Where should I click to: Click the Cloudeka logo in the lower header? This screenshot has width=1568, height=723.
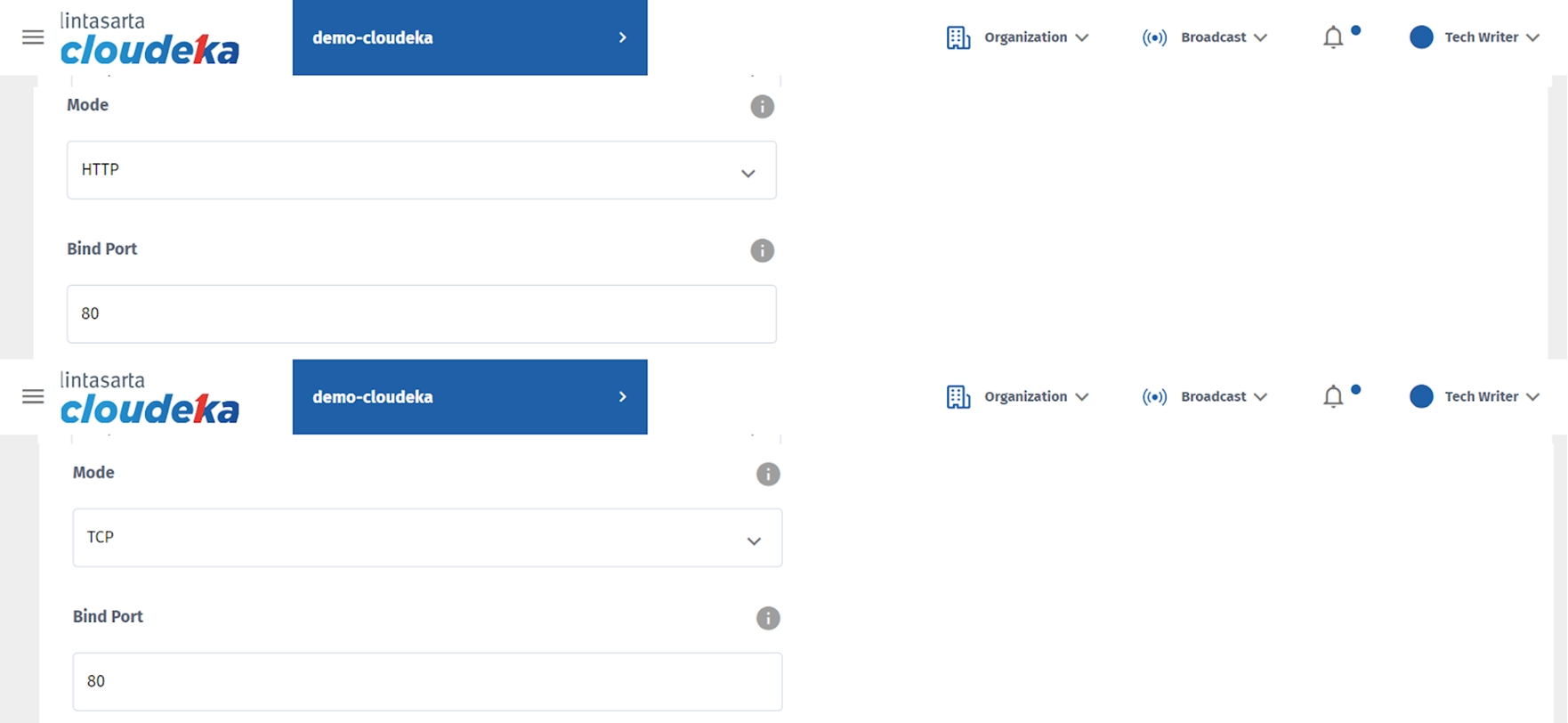(x=150, y=398)
